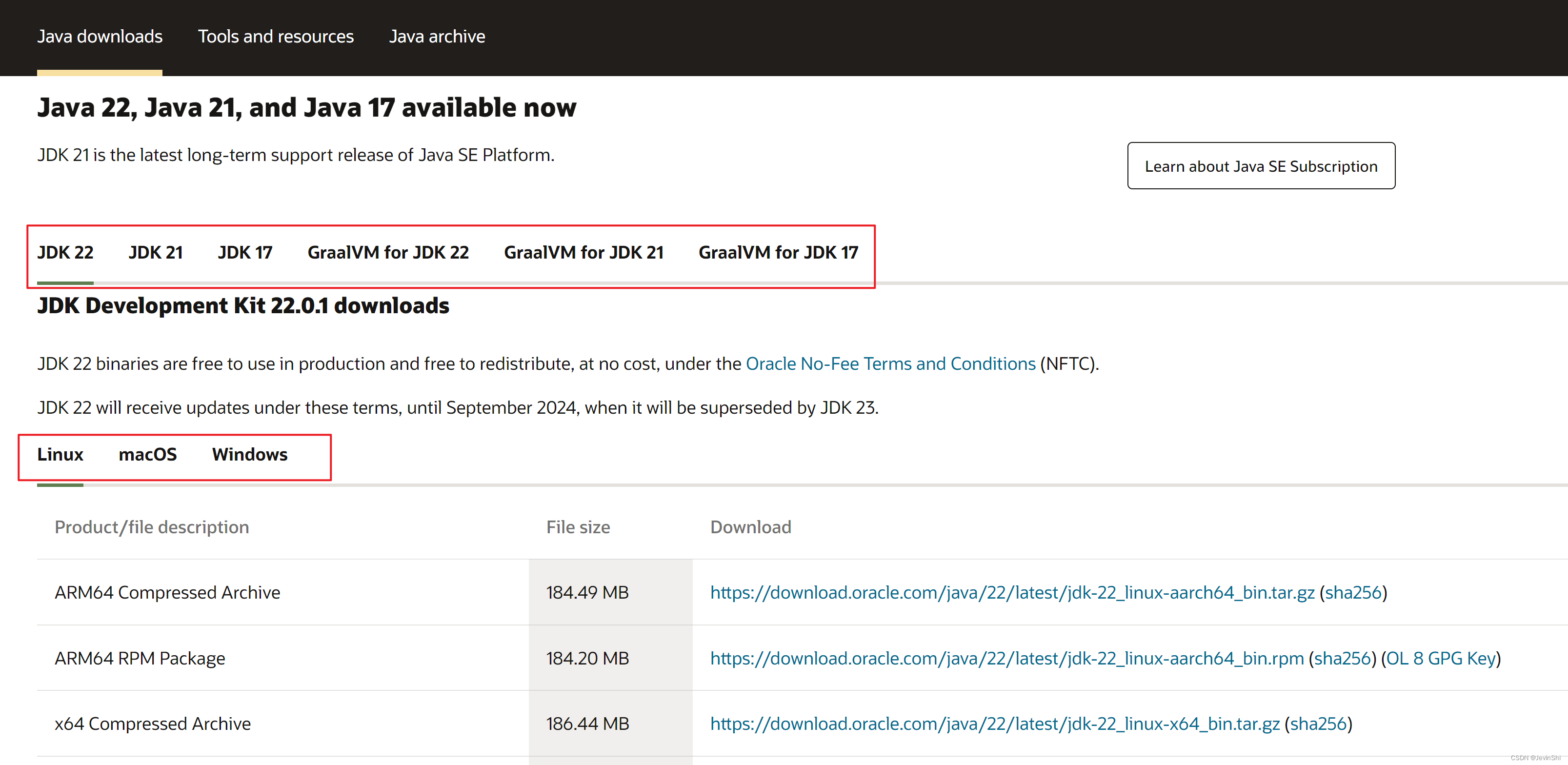Open Tools and resources in top navigation
Image resolution: width=1568 pixels, height=765 pixels.
point(276,37)
